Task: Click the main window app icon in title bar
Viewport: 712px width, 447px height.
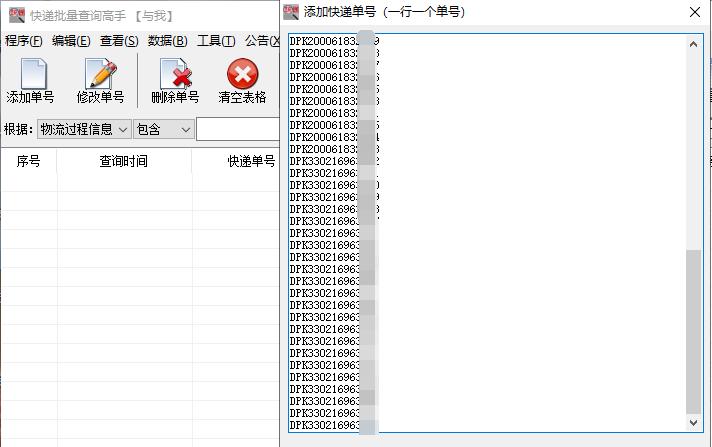Action: tap(15, 15)
